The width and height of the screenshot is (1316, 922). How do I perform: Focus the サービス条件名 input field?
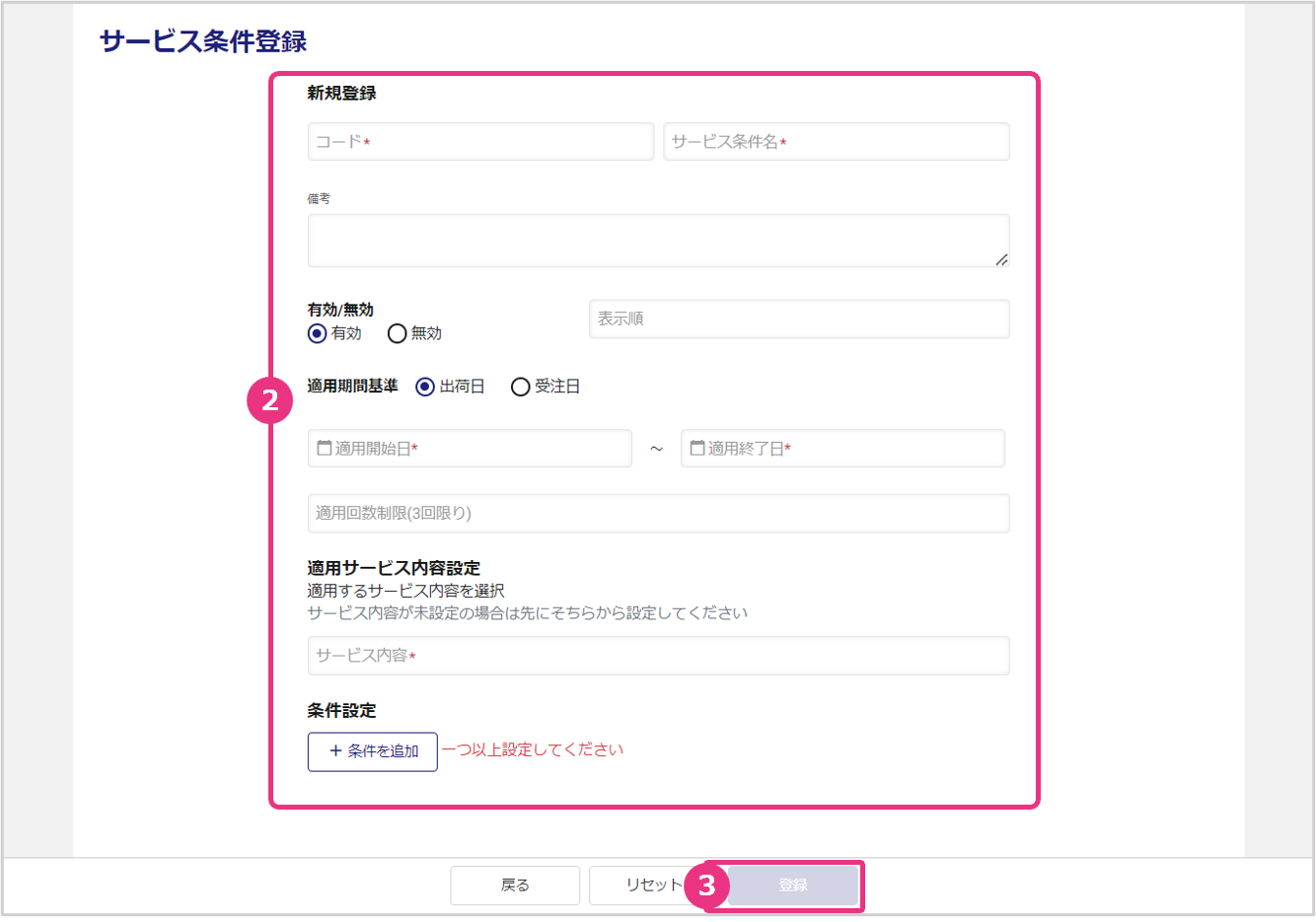pos(836,142)
